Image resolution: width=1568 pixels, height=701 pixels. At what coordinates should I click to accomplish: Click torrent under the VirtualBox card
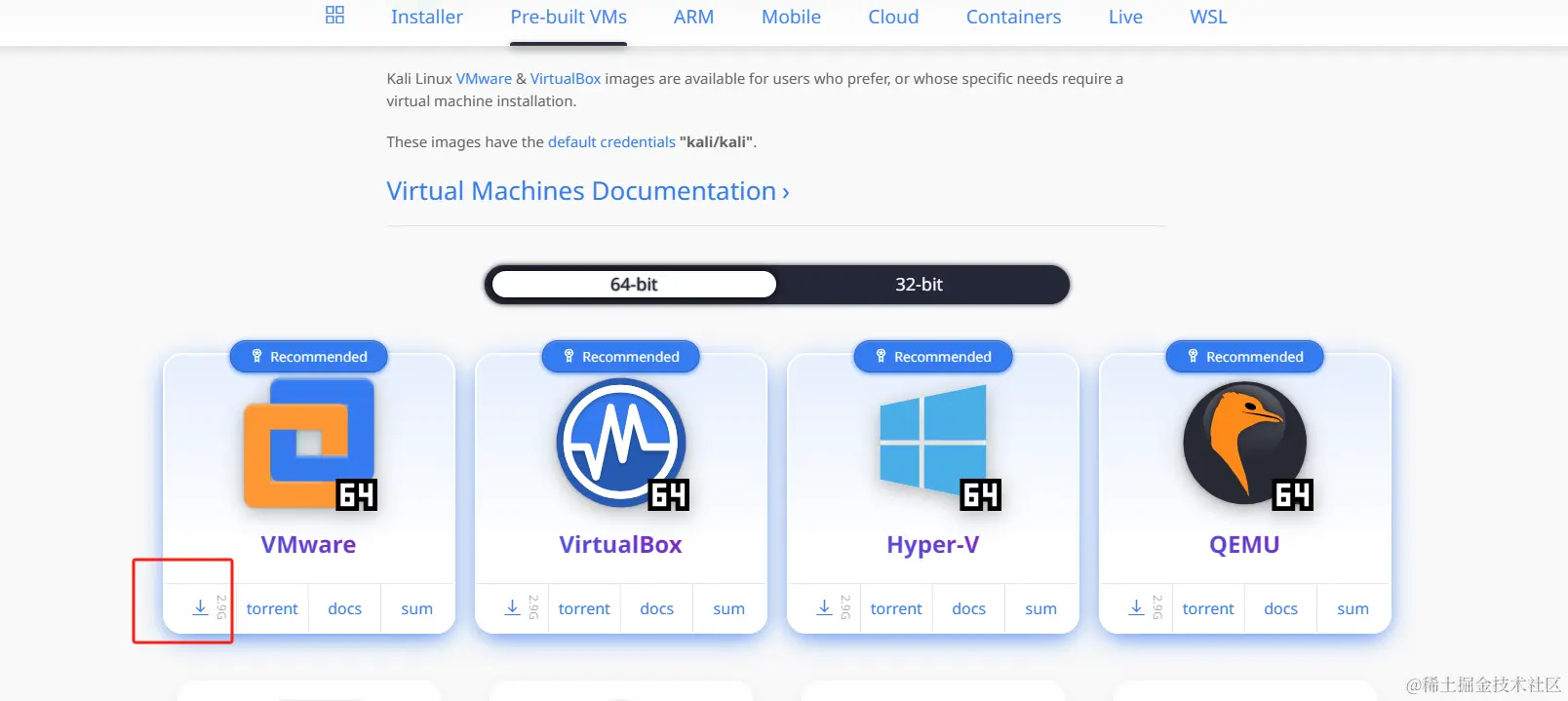point(584,608)
